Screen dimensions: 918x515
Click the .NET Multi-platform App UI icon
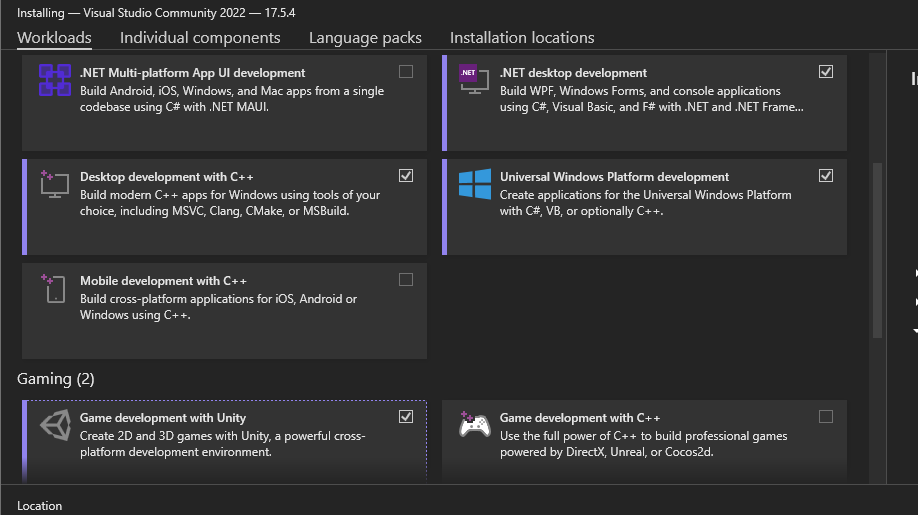pyautogui.click(x=54, y=80)
